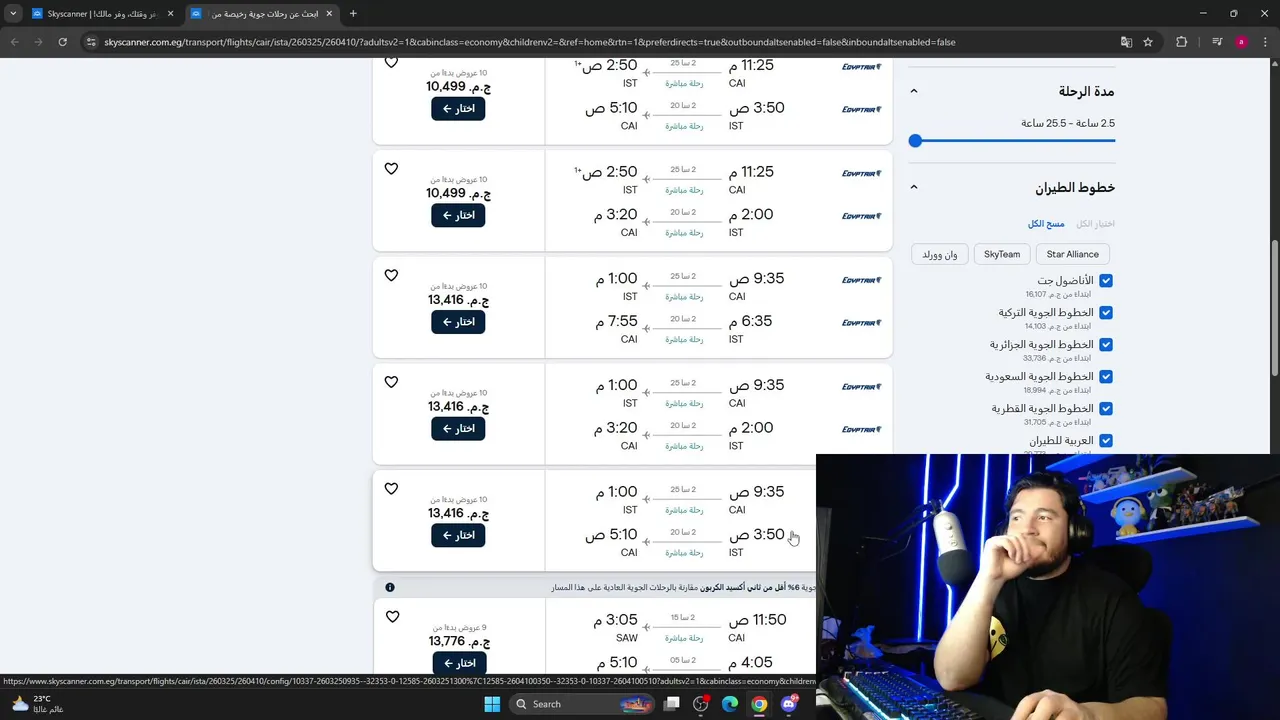Click the ابتداء من 16,107 price text
The width and height of the screenshot is (1280, 720).
[1058, 295]
